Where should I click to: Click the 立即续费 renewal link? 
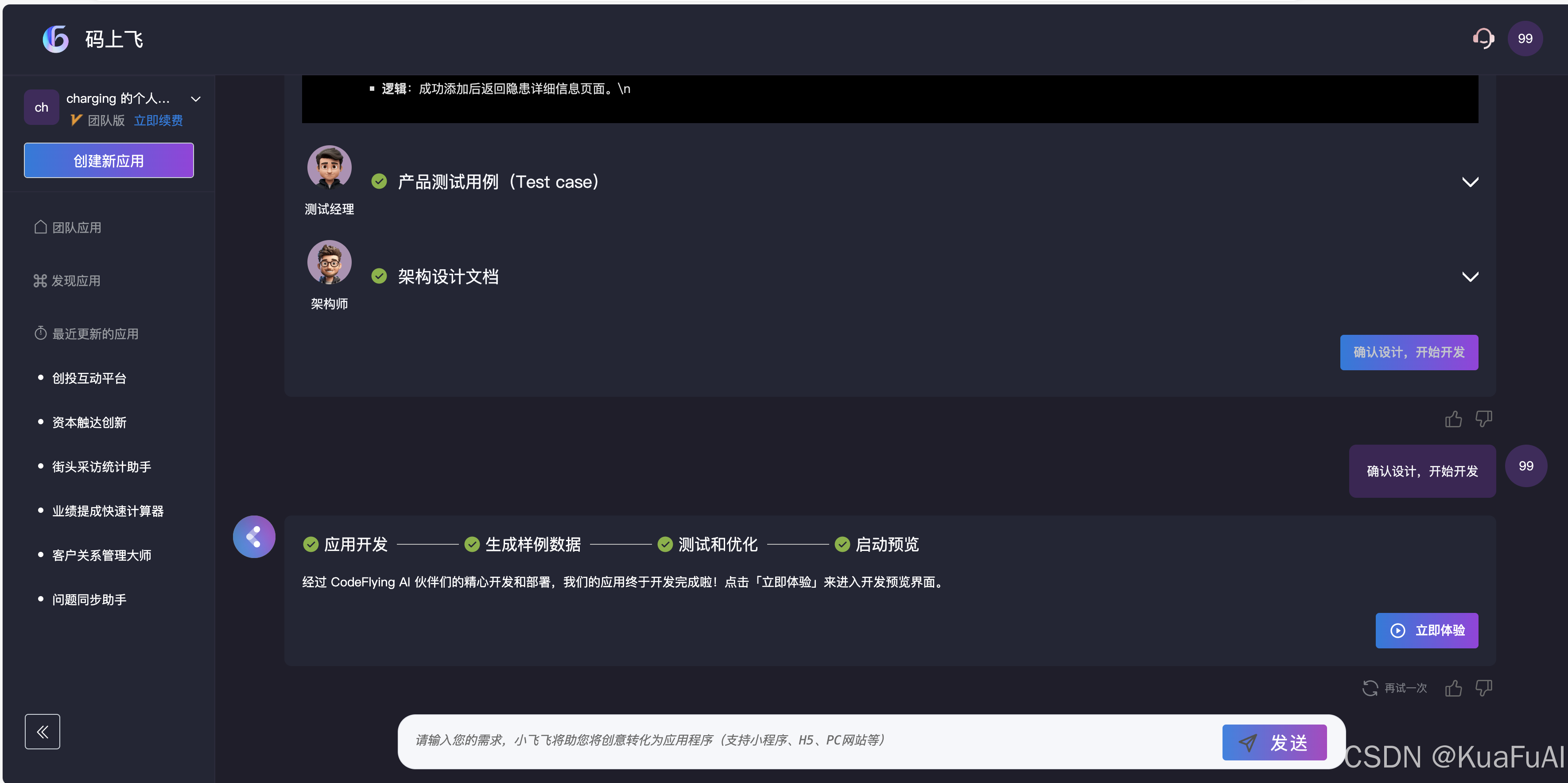pos(158,120)
